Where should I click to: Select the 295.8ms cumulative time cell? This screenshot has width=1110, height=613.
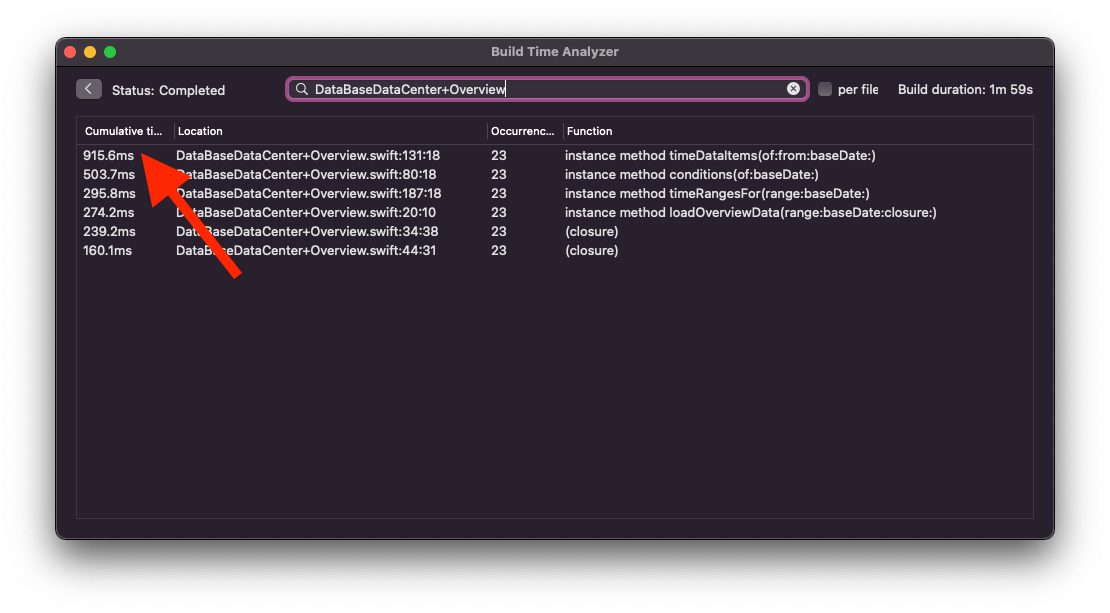click(109, 194)
